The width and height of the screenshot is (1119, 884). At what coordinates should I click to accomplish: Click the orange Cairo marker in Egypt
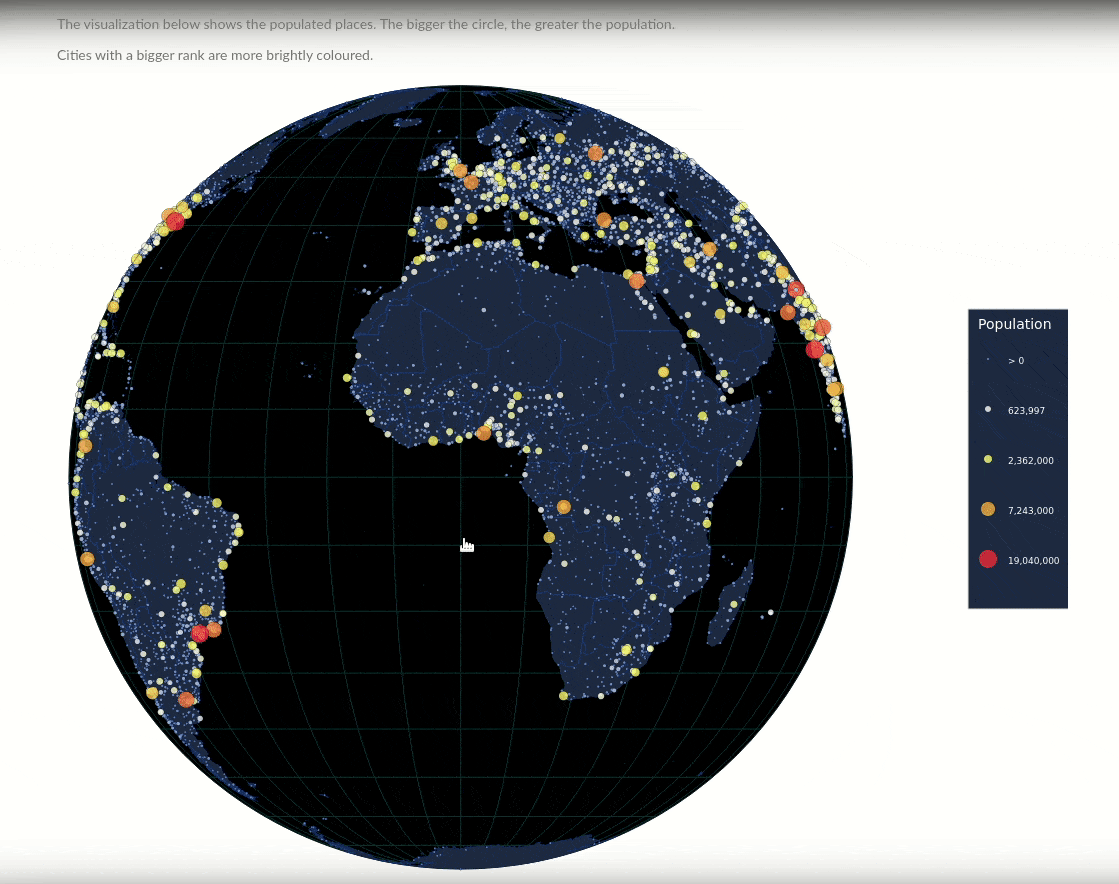coord(637,281)
